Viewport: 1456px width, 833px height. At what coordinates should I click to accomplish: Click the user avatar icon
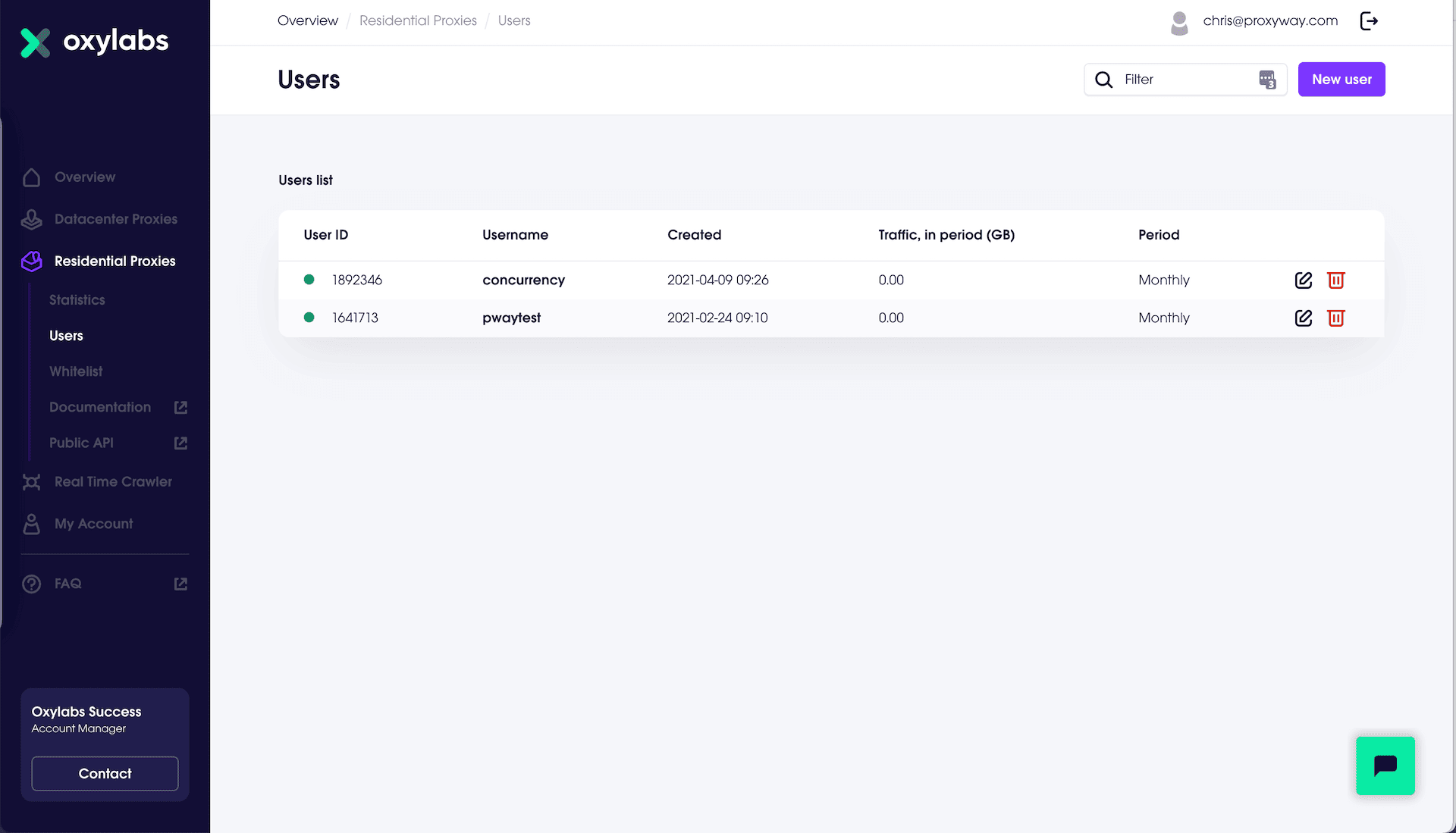1179,23
